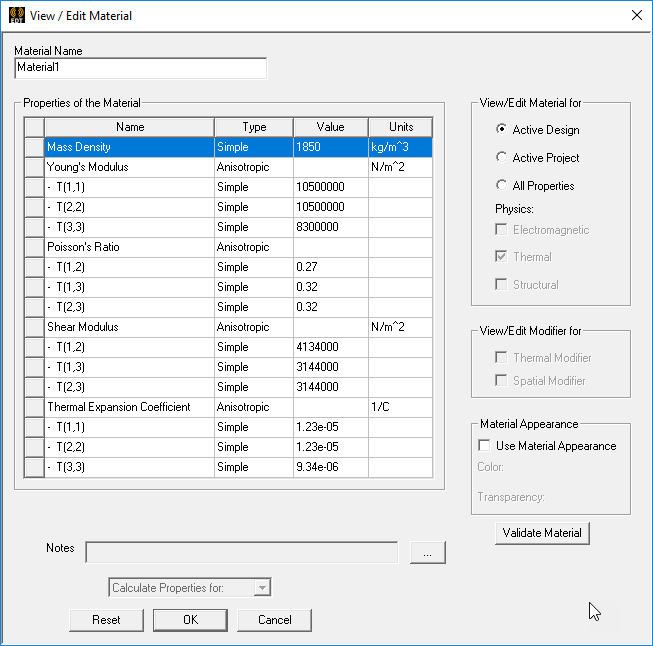Select the Active Design radio button
The image size is (653, 646).
(x=502, y=130)
